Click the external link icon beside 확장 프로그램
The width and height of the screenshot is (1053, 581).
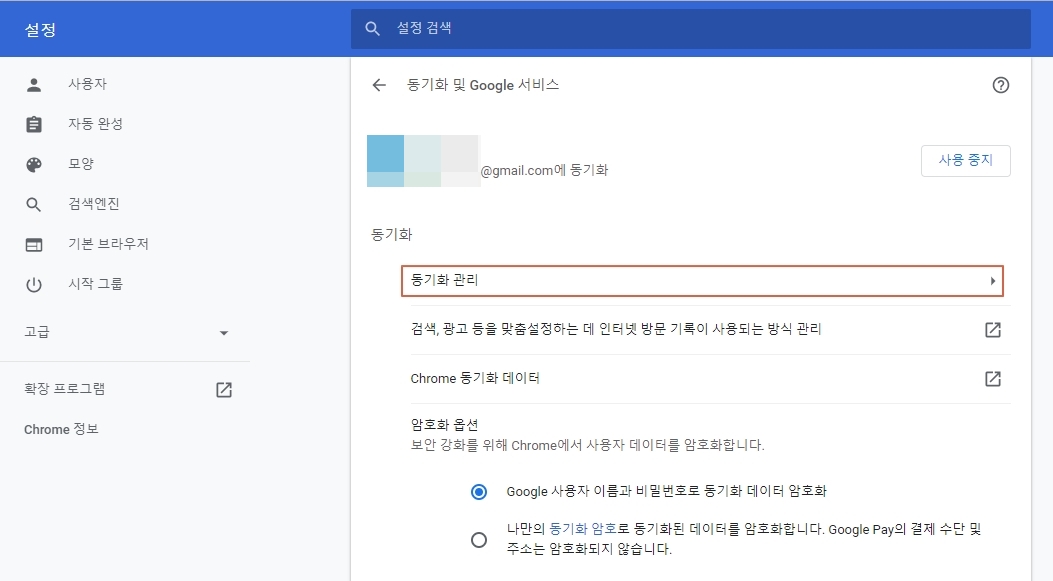224,390
